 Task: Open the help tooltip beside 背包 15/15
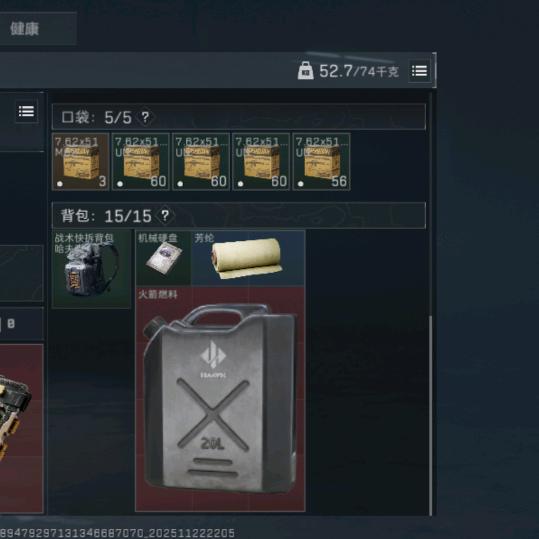(165, 216)
